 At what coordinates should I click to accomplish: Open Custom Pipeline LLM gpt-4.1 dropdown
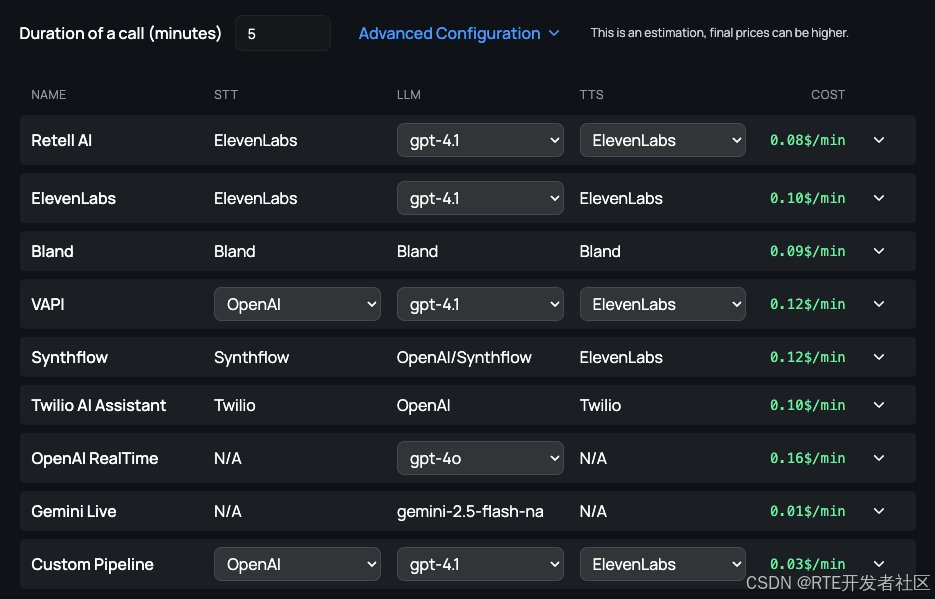(480, 564)
